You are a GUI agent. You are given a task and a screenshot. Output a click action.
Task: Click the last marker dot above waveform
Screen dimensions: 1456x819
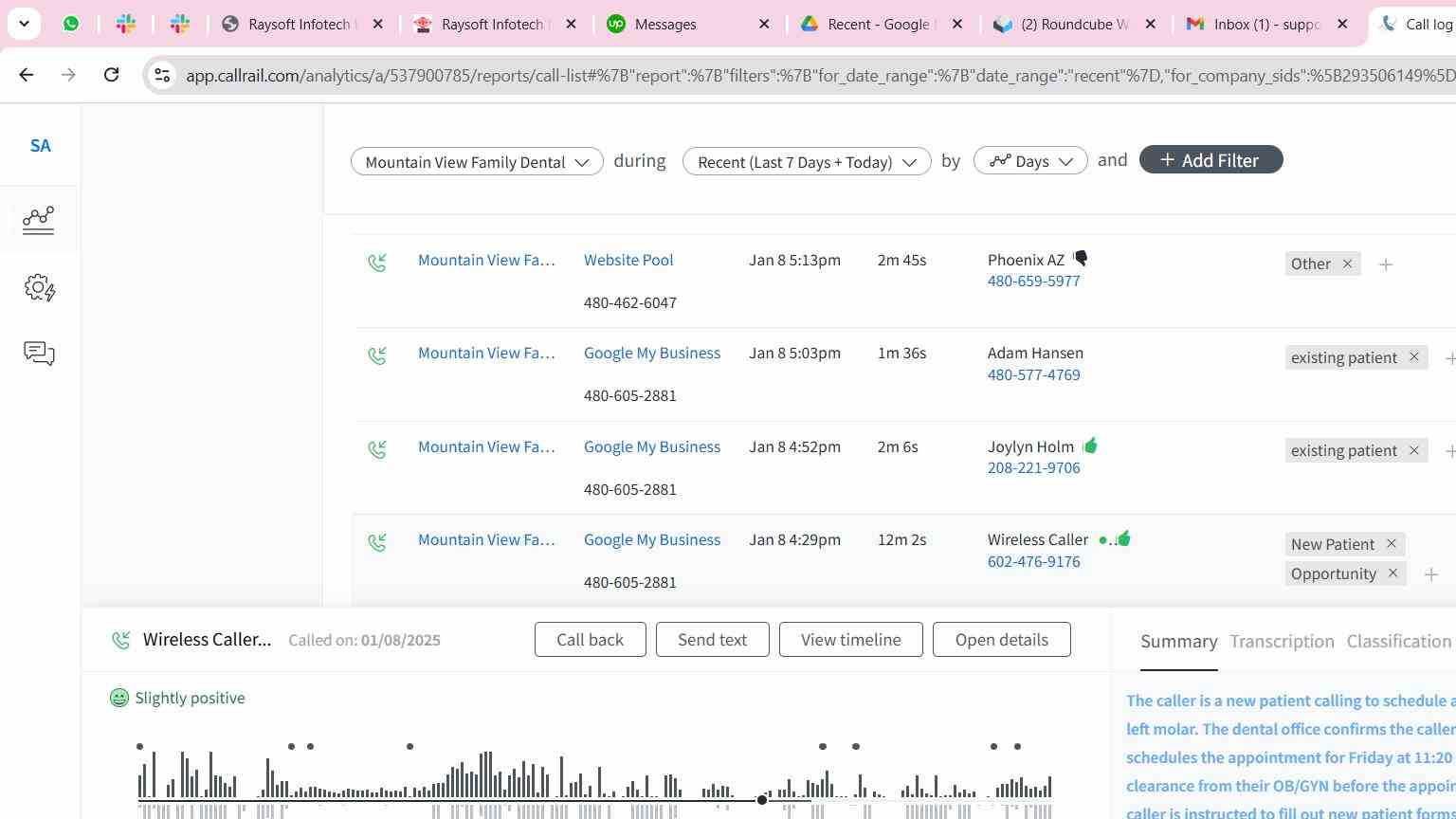coord(1018,747)
